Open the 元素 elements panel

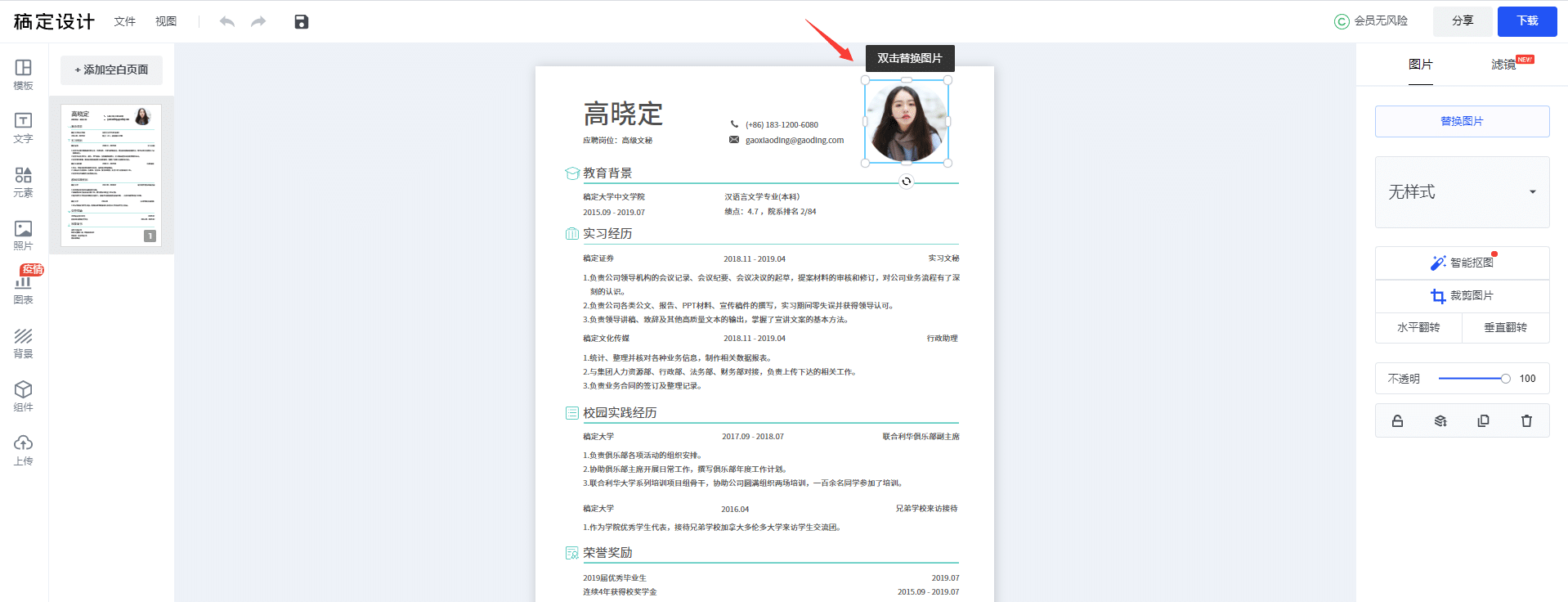[23, 182]
